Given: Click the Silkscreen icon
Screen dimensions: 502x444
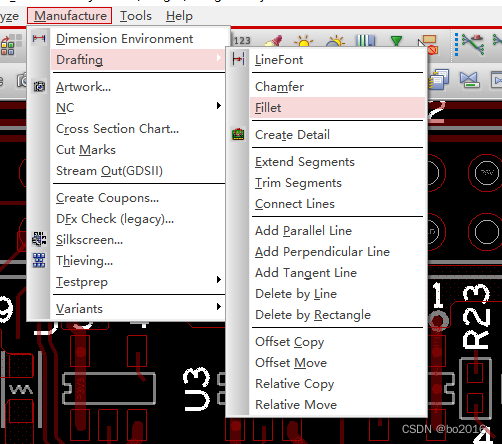Looking at the screenshot, I should click(39, 239).
